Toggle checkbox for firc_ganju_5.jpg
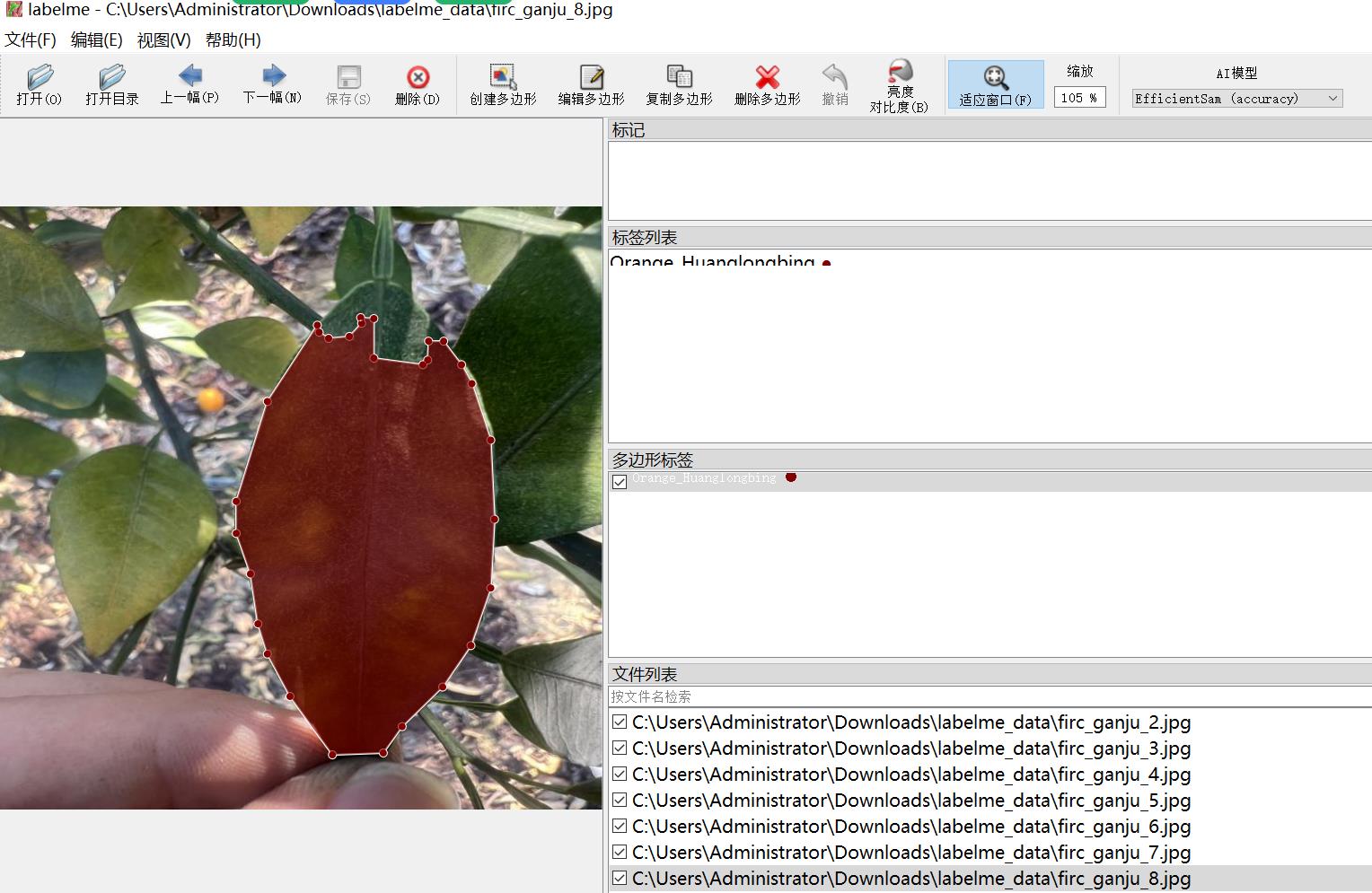The width and height of the screenshot is (1372, 893). [620, 801]
